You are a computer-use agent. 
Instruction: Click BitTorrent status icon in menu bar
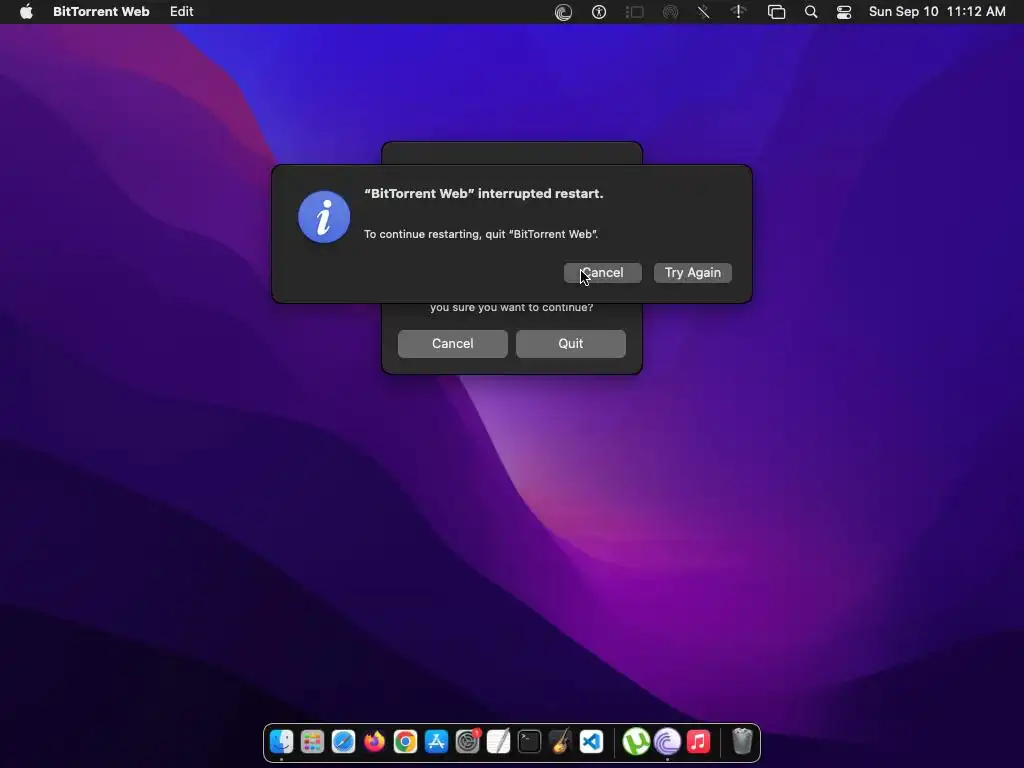click(x=563, y=12)
